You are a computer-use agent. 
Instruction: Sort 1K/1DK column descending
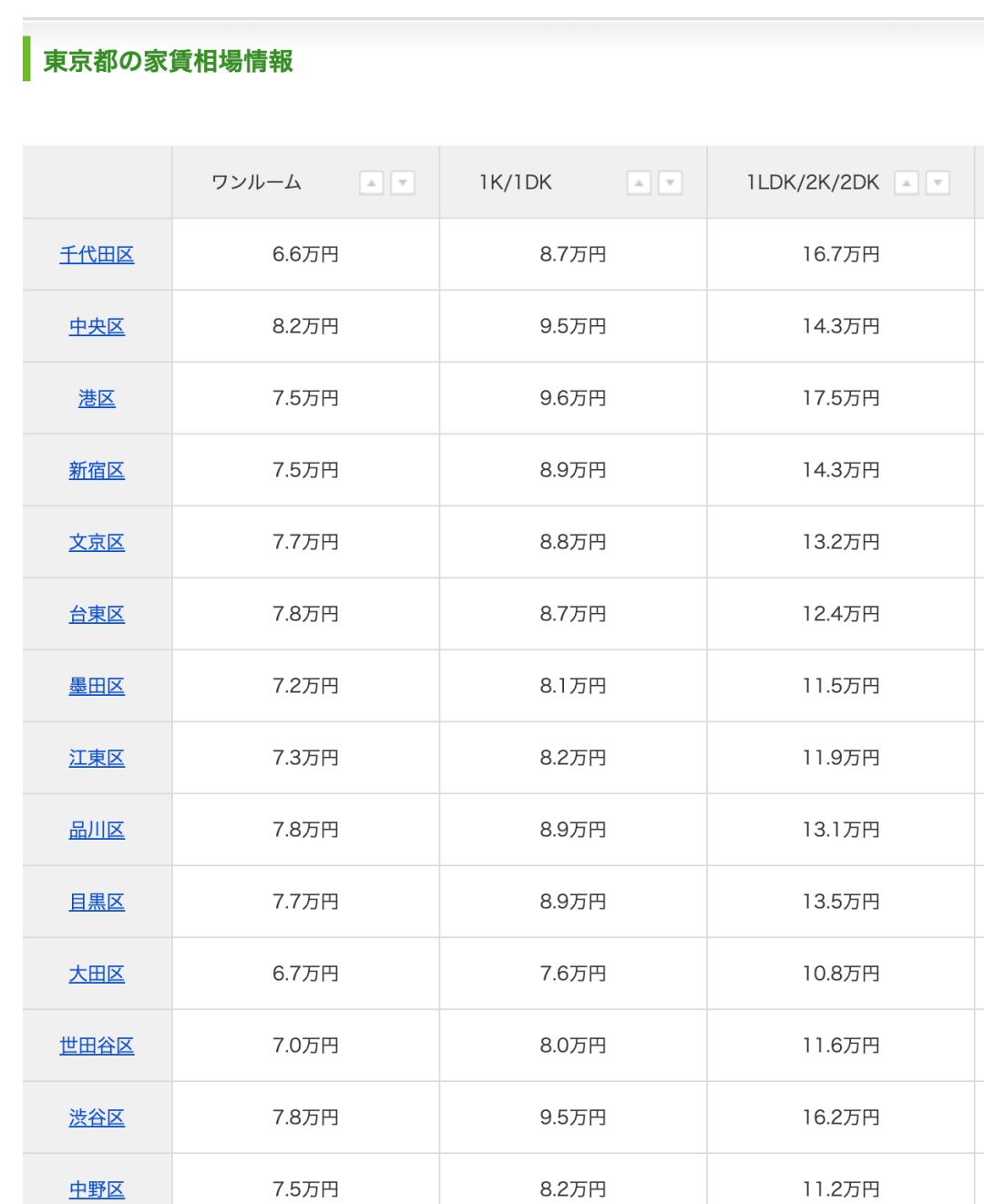671,183
